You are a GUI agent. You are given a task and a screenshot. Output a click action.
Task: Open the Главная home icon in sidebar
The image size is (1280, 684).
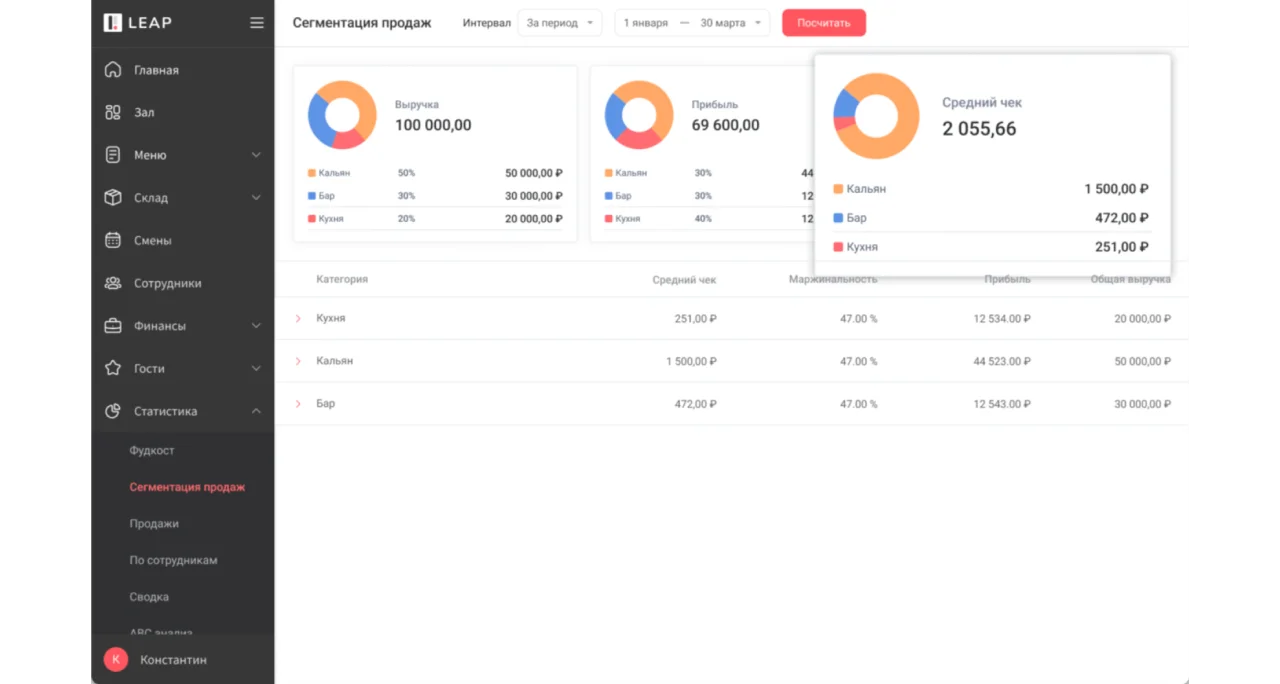(x=112, y=70)
